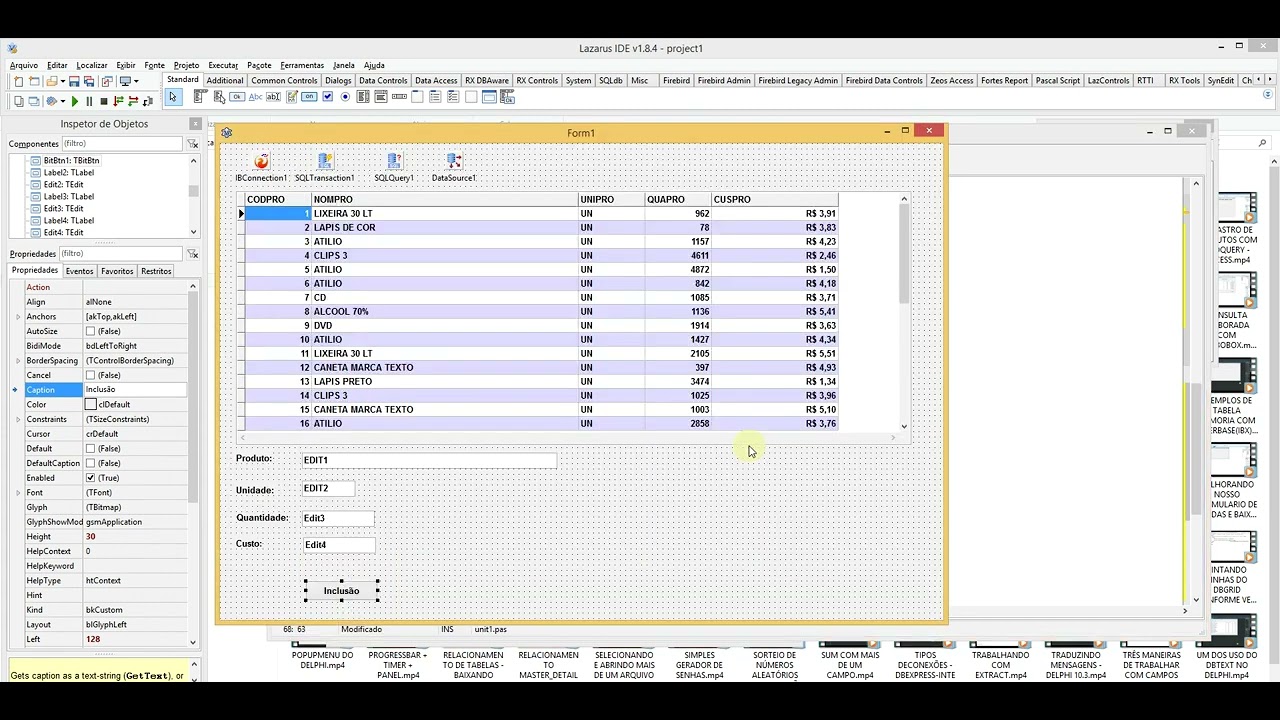The width and height of the screenshot is (1280, 720).
Task: Toggle the AutoSize property checkbox
Action: pos(91,331)
